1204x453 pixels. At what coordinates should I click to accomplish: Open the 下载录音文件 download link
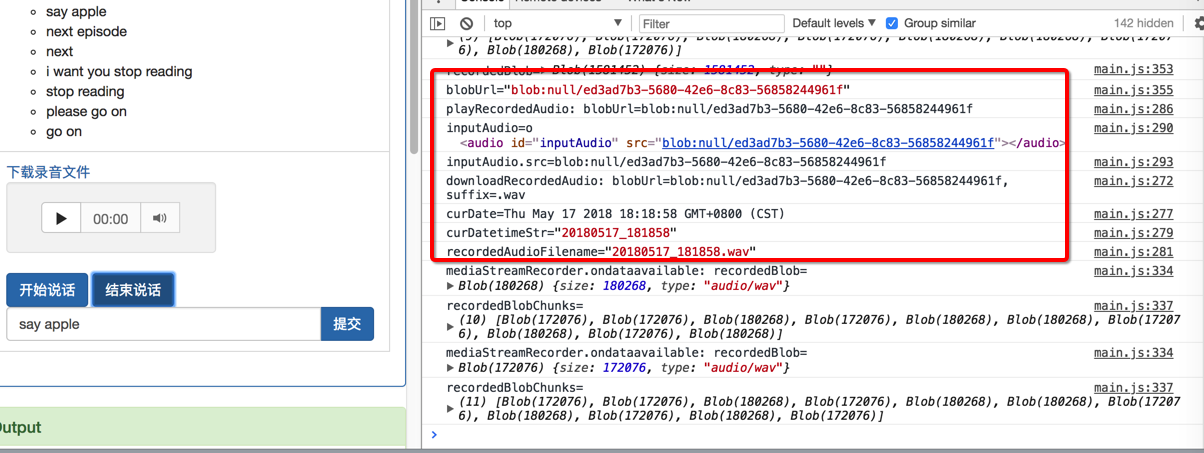tap(48, 172)
